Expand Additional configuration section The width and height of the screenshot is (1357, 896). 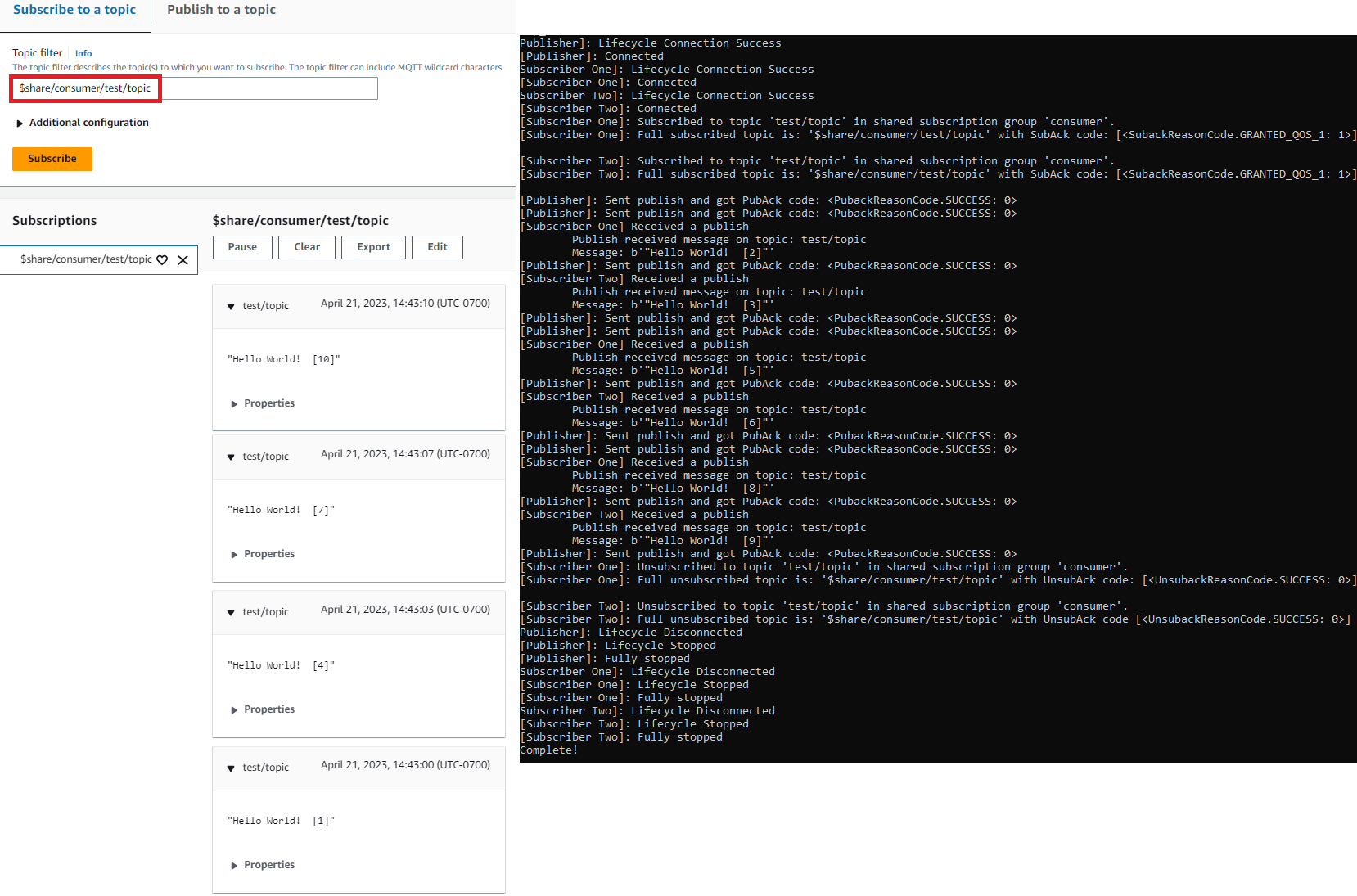(x=20, y=124)
